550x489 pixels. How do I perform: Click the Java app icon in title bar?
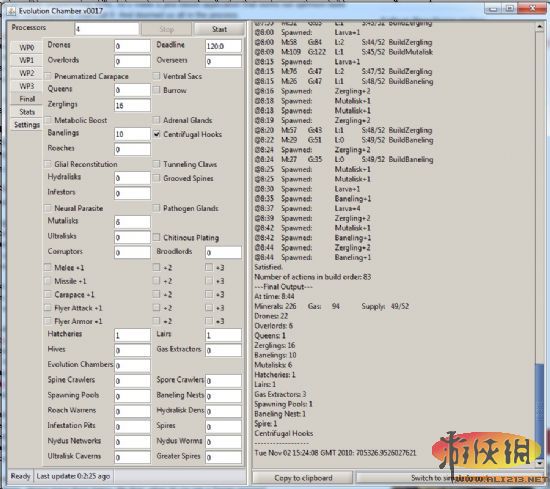click(x=11, y=11)
